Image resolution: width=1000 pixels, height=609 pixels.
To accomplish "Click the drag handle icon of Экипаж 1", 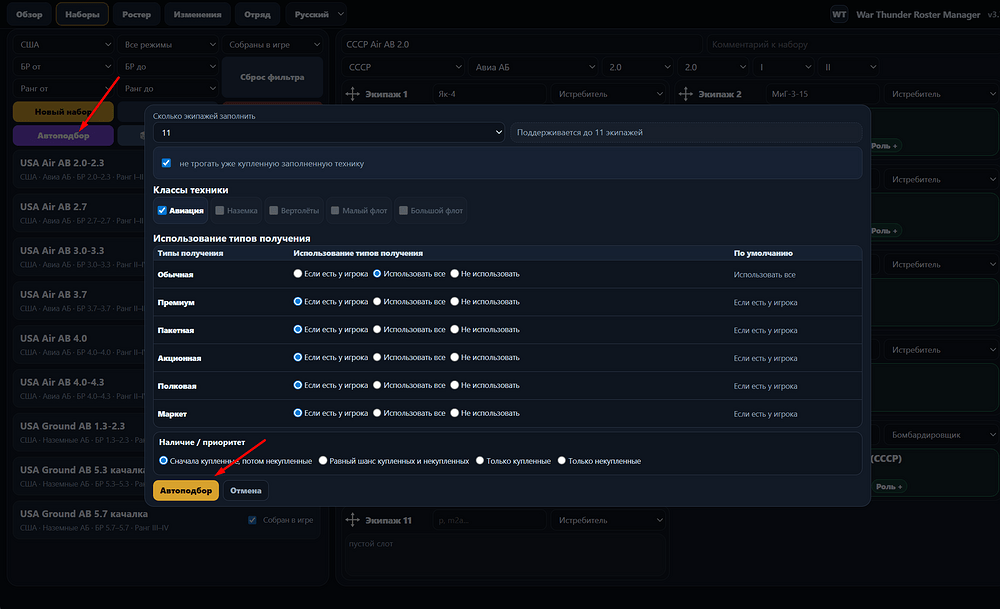I will coord(353,94).
